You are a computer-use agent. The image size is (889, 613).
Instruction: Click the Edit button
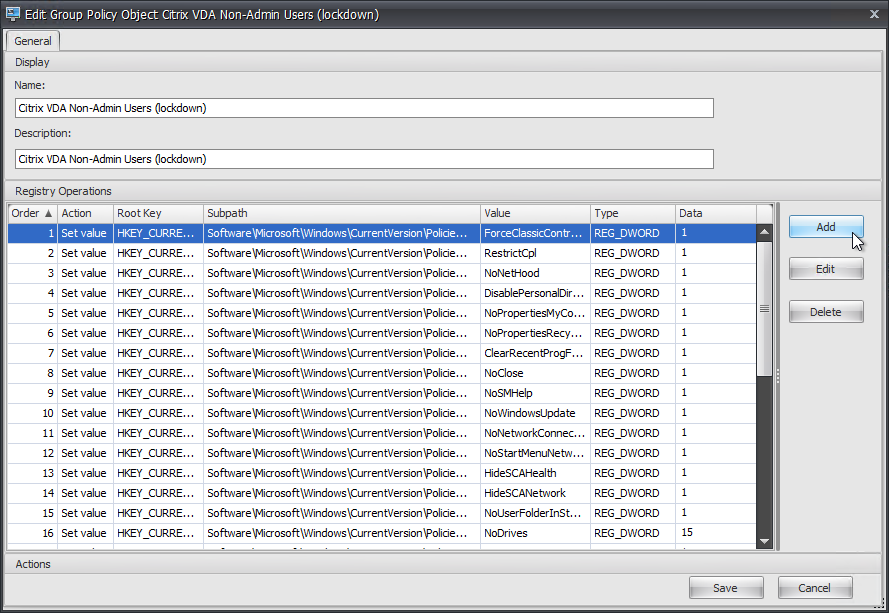[825, 269]
